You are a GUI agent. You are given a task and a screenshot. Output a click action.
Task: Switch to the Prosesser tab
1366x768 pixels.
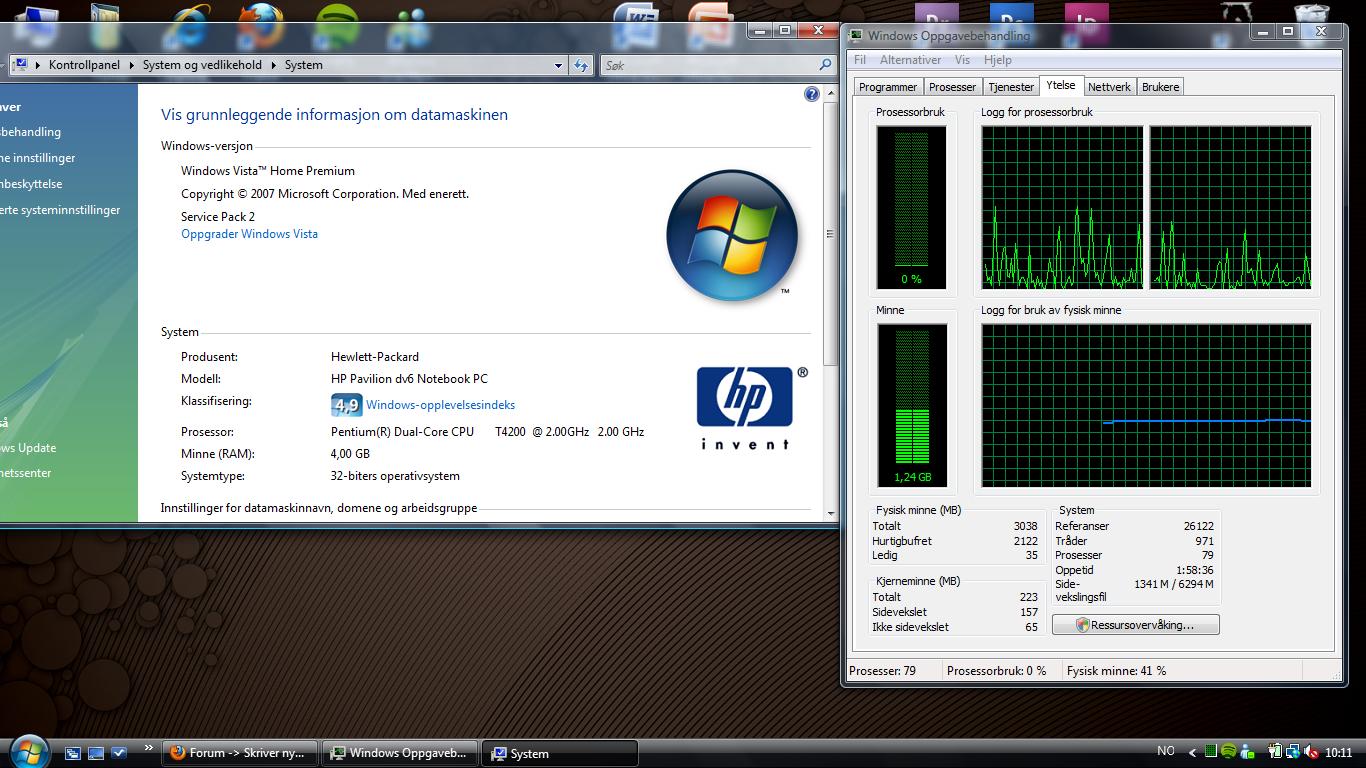click(x=952, y=87)
